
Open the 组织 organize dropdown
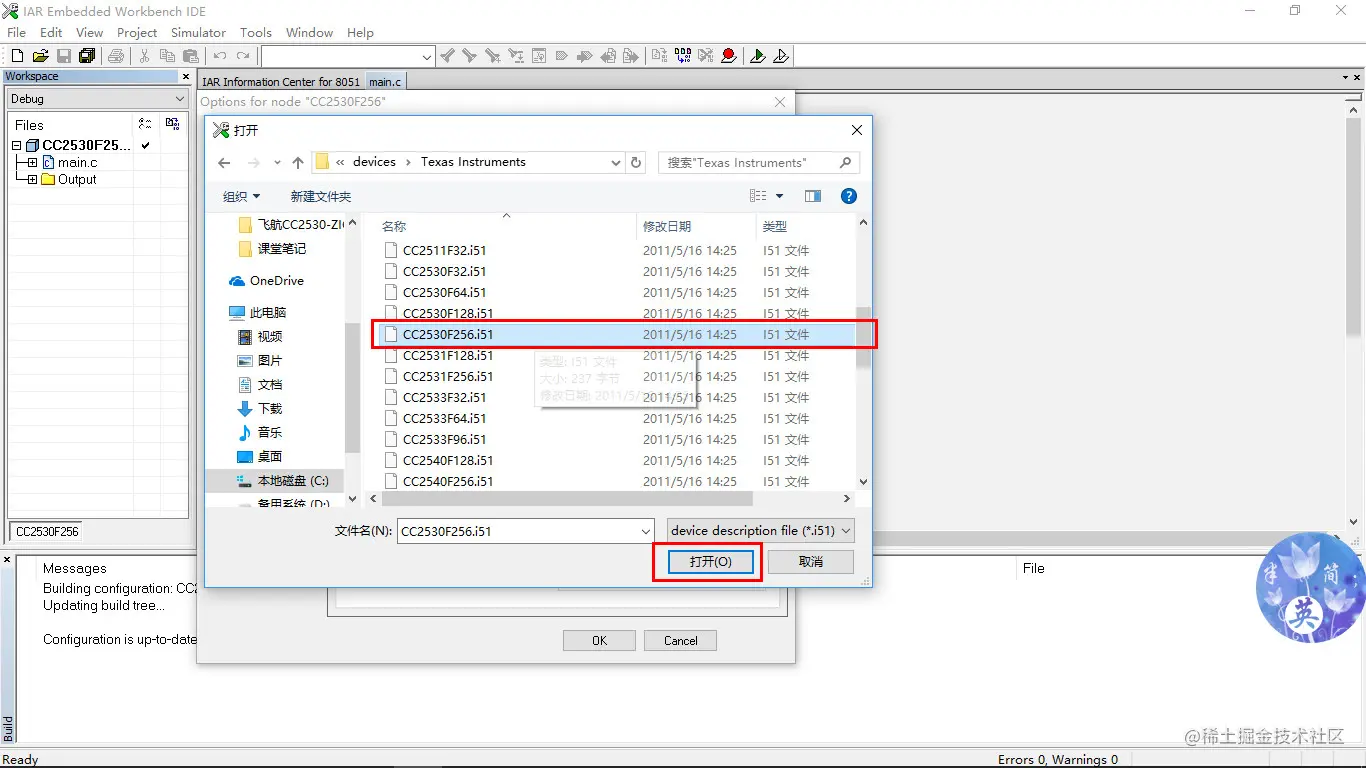click(241, 196)
